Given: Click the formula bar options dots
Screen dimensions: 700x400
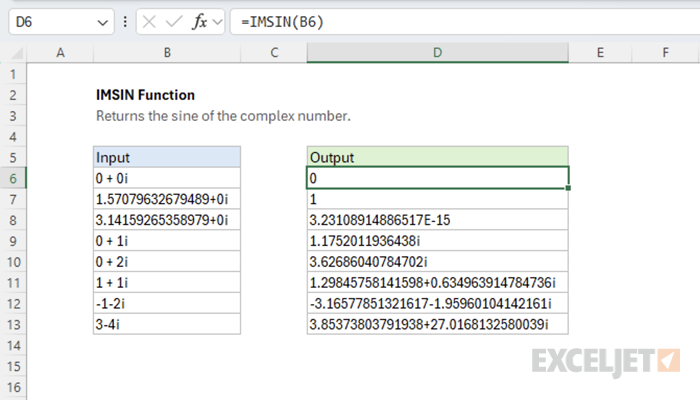Looking at the screenshot, I should coord(125,22).
